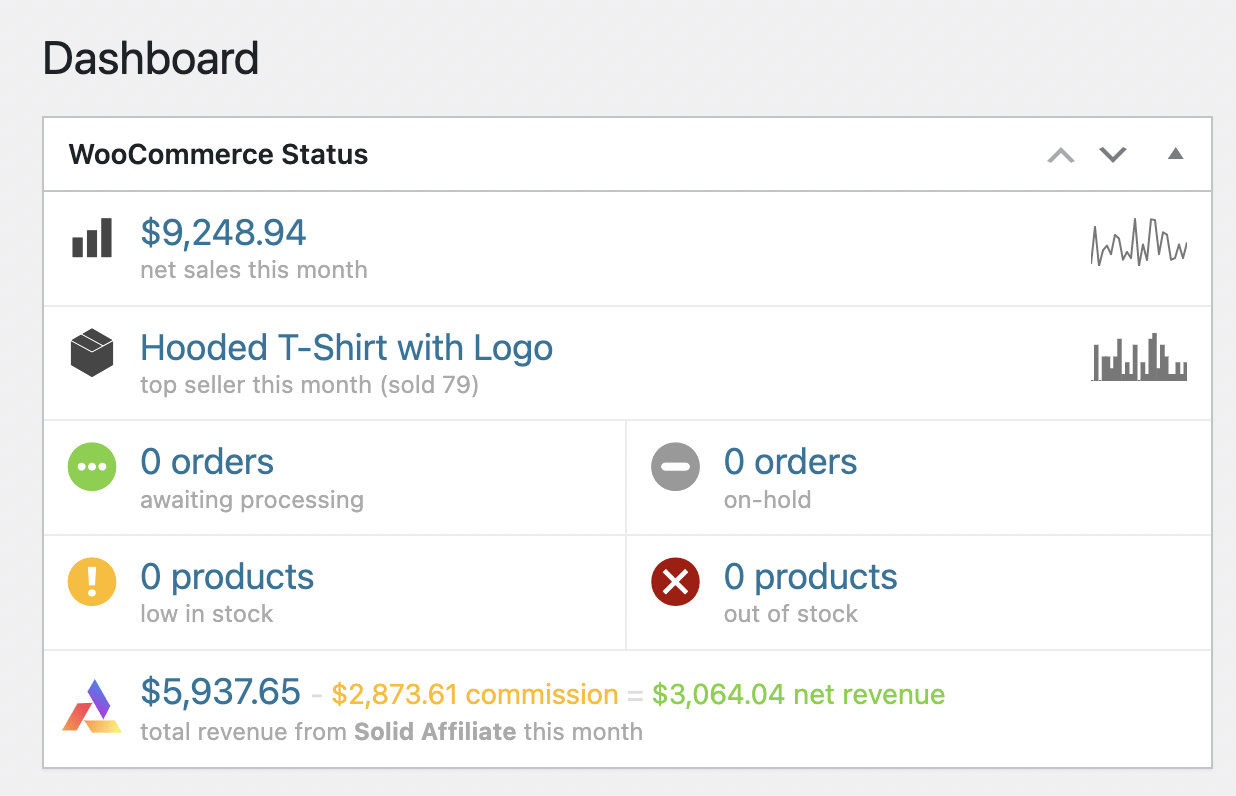Screen dimensions: 1236x796
Task: Move the WooCommerce Status widget up
Action: point(1060,155)
